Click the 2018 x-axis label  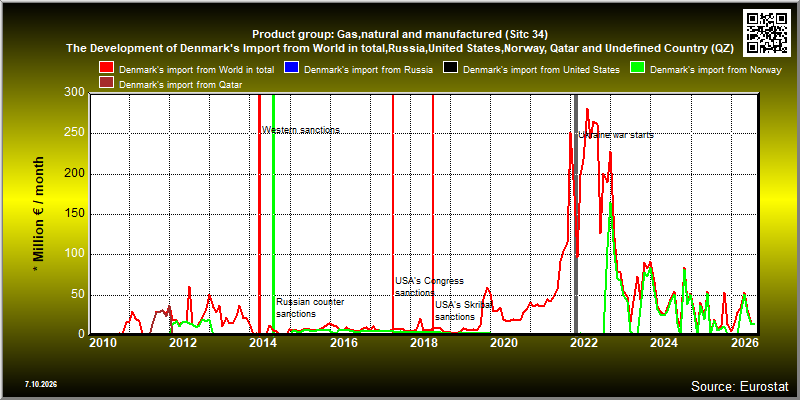click(423, 342)
